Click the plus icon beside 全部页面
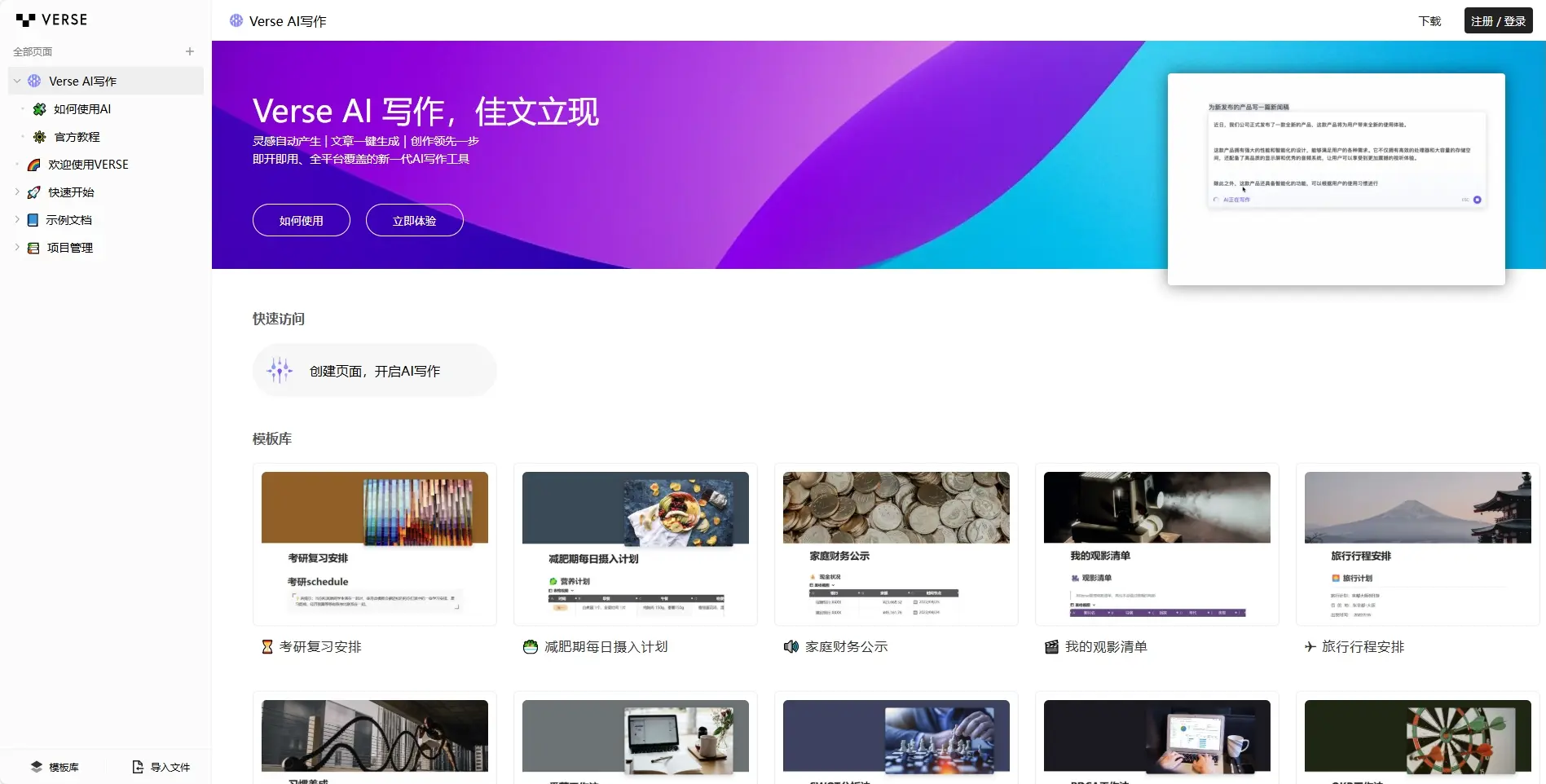The height and width of the screenshot is (784, 1546). [190, 51]
